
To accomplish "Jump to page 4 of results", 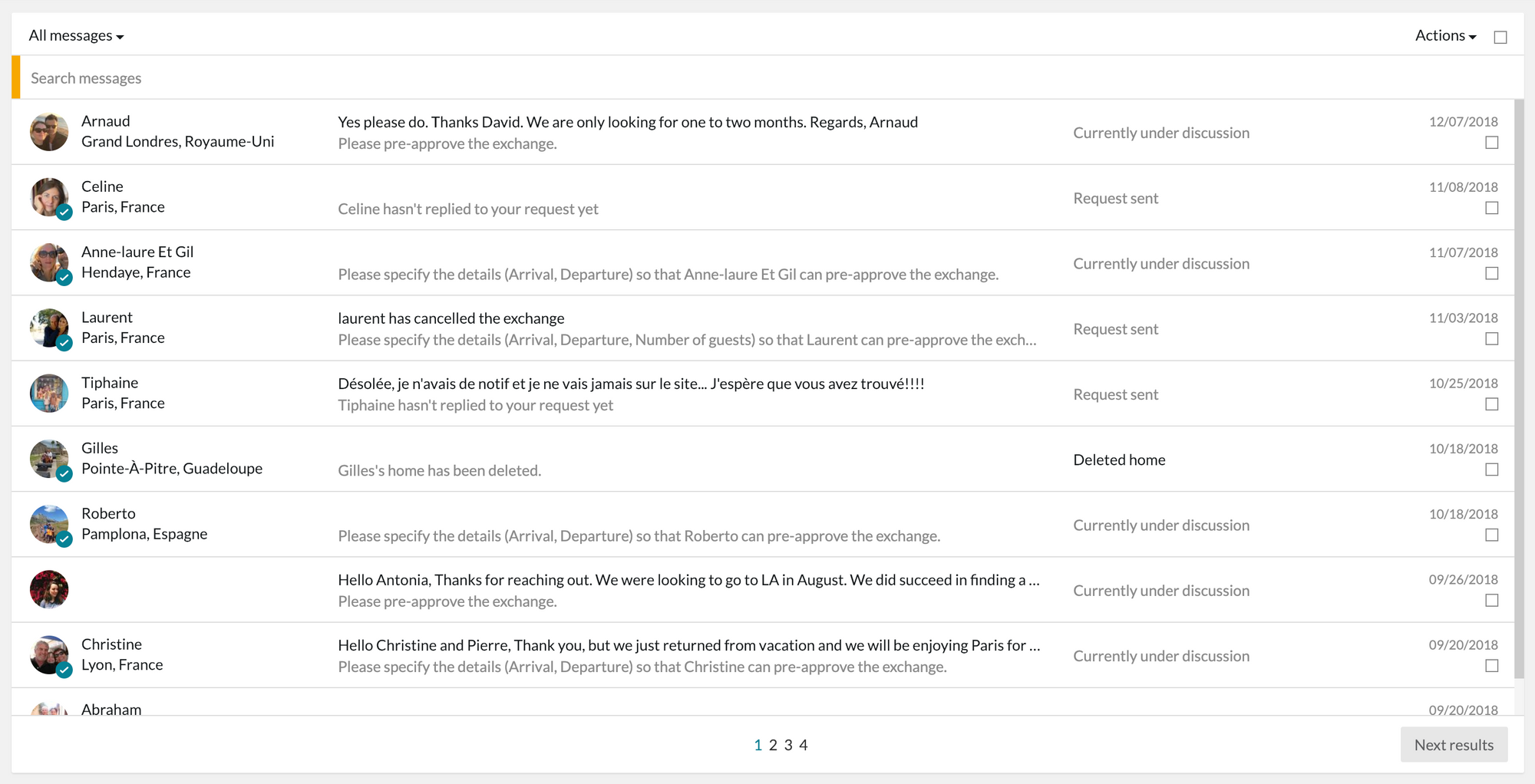I will coord(803,745).
